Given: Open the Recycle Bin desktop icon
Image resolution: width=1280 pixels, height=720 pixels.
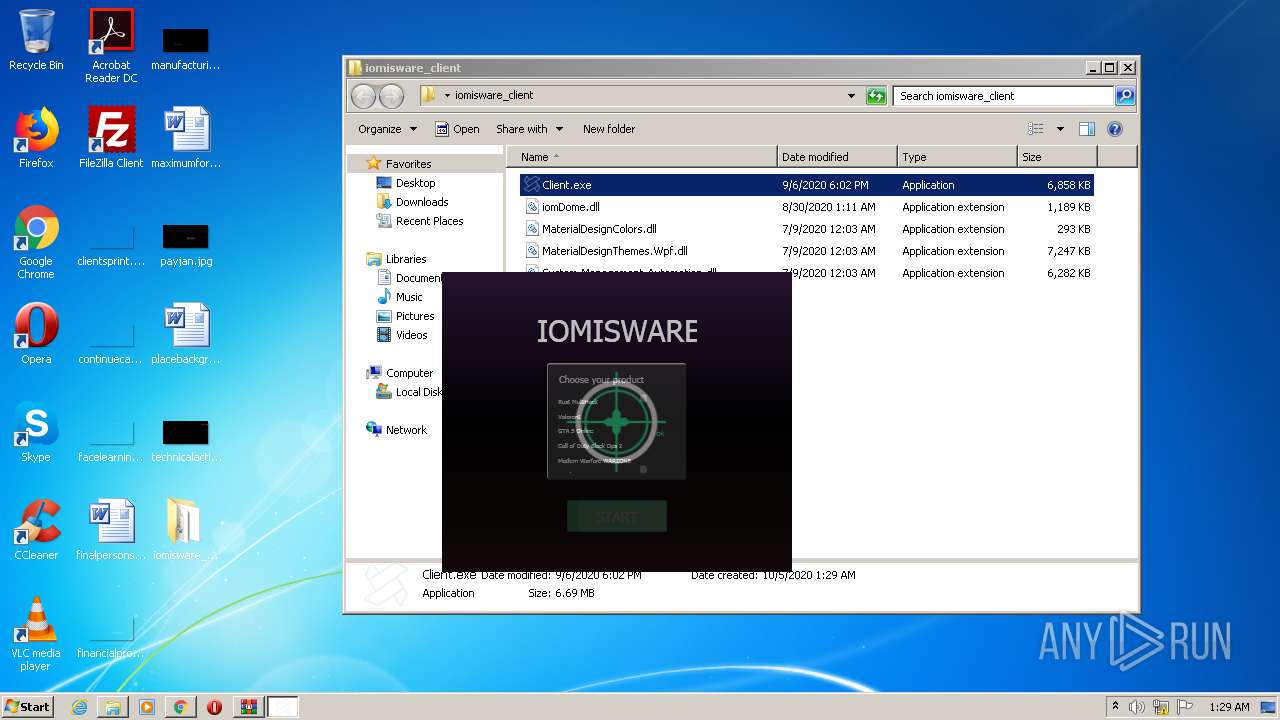Looking at the screenshot, I should click(36, 40).
